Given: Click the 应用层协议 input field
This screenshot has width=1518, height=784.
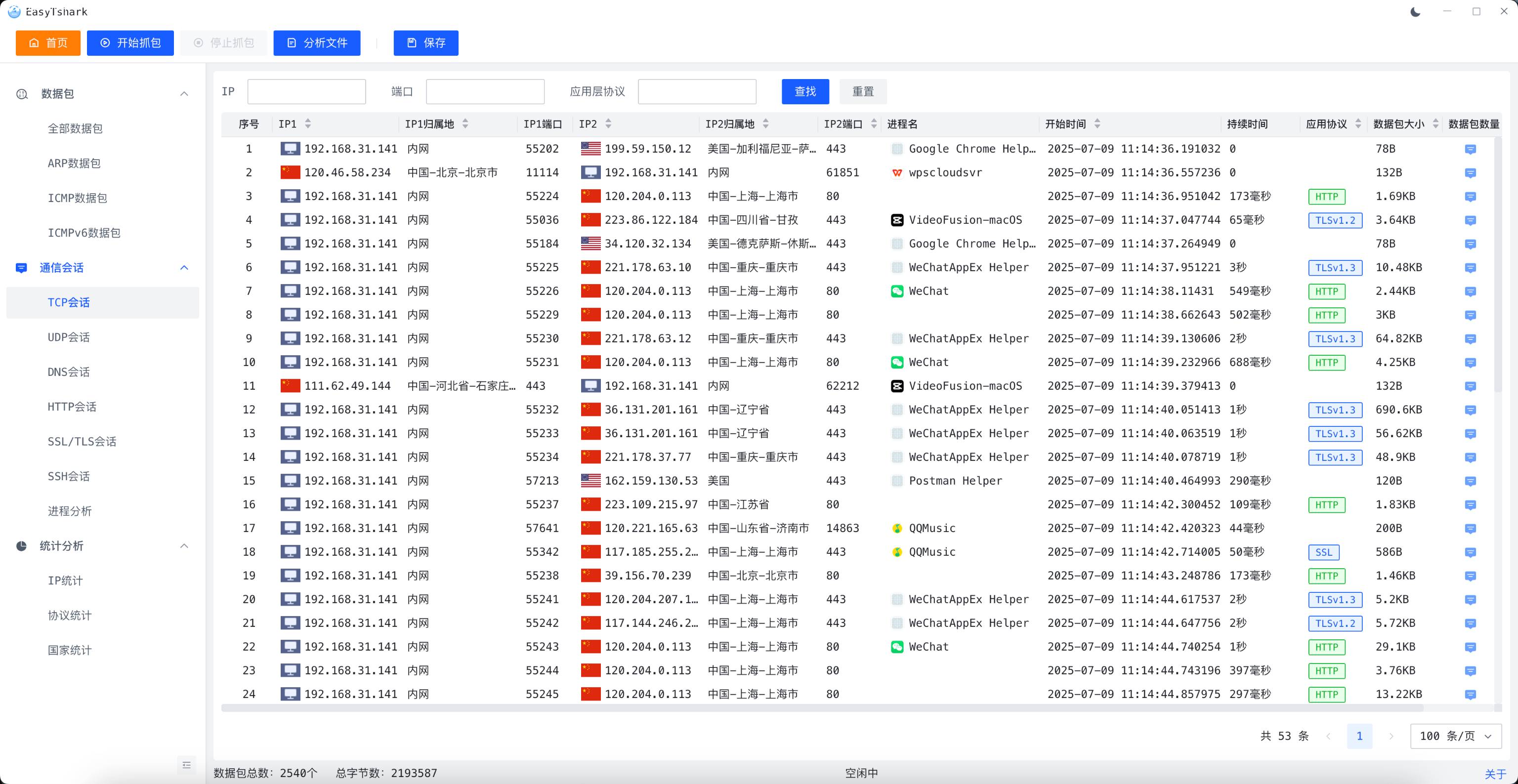Looking at the screenshot, I should pyautogui.click(x=697, y=91).
